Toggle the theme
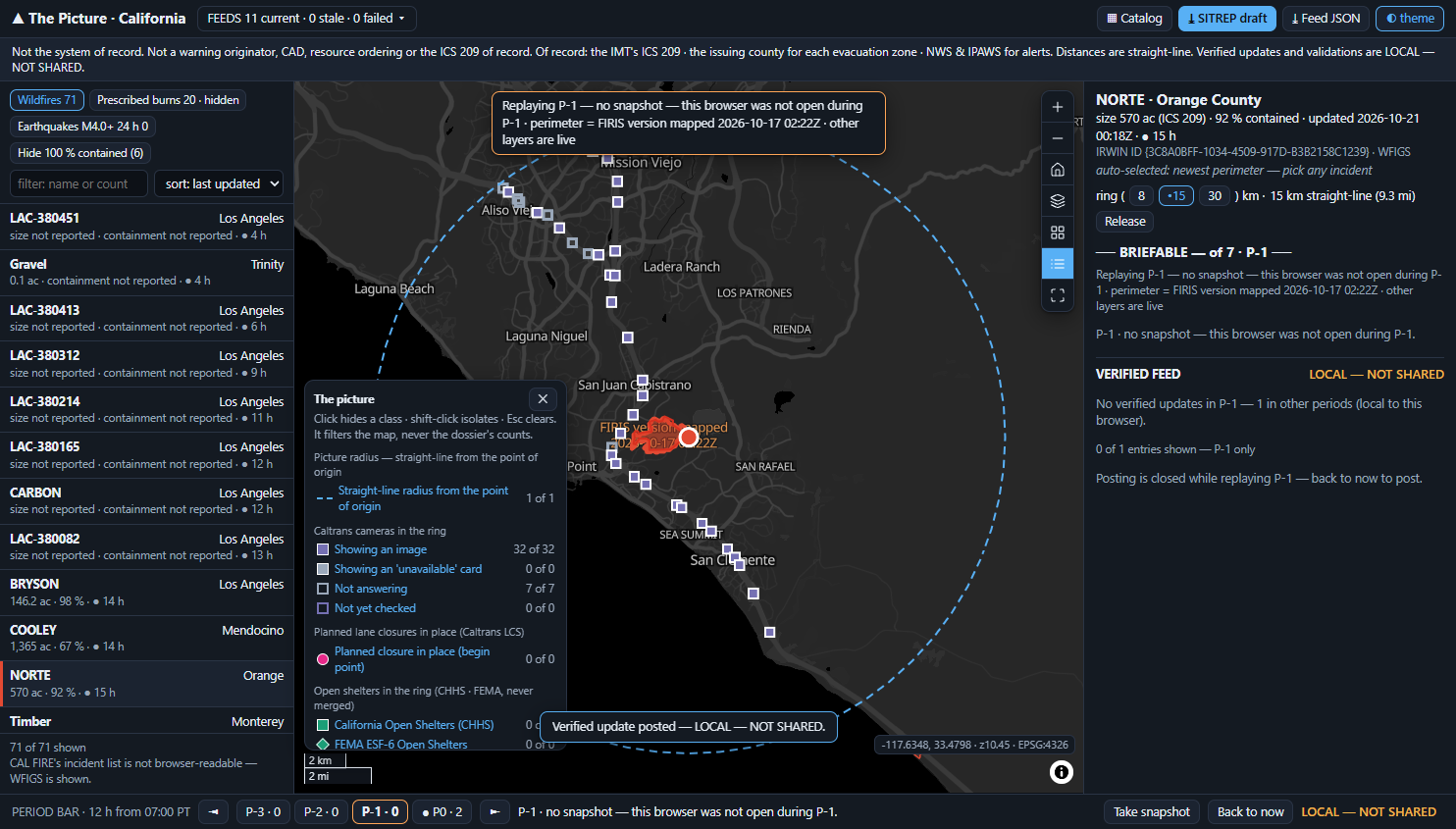1456x829 pixels. pos(1411,18)
